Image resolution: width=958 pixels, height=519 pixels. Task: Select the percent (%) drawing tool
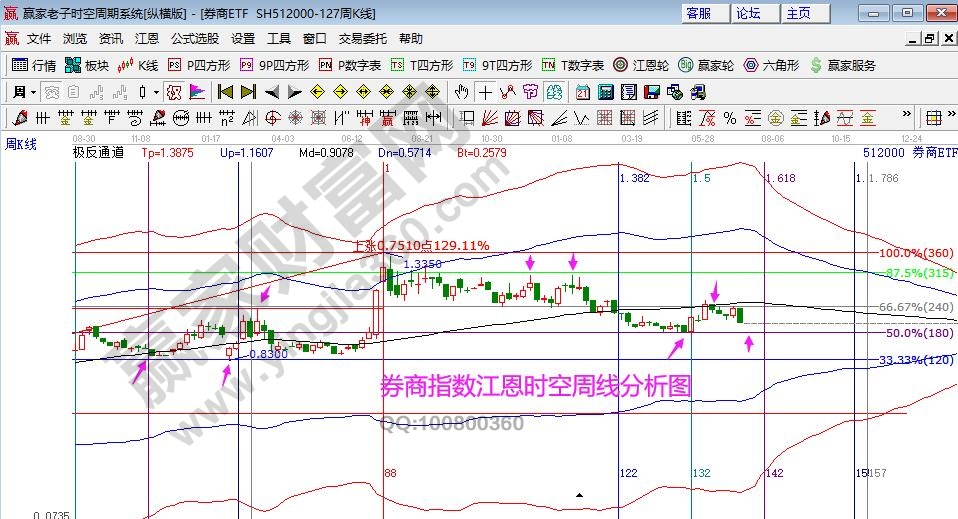pyautogui.click(x=728, y=118)
